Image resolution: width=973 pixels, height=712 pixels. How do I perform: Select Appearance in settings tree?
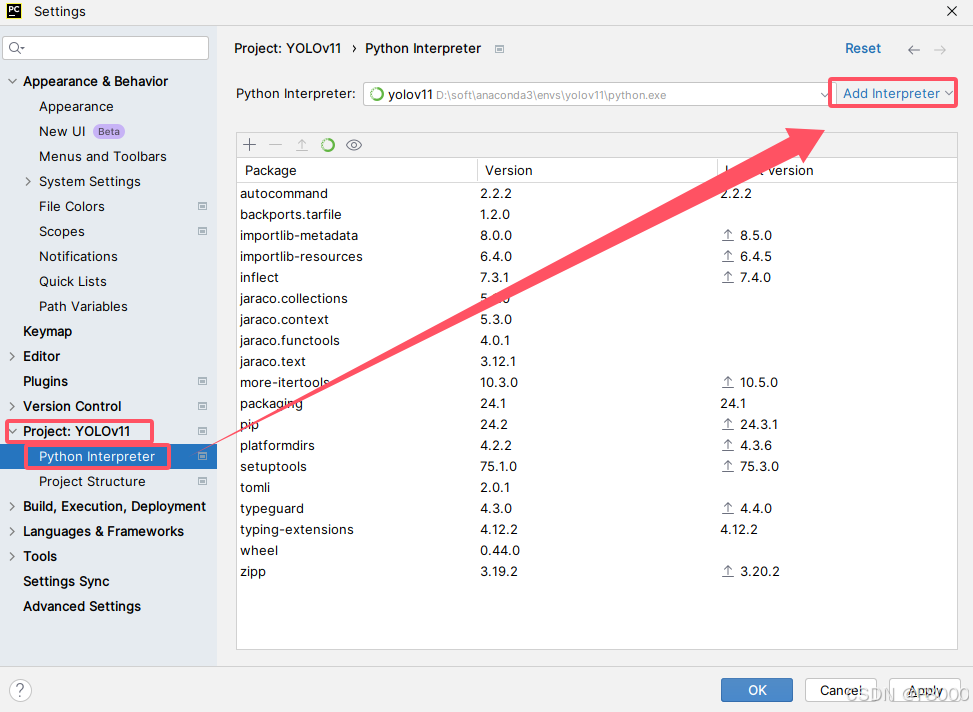(76, 107)
